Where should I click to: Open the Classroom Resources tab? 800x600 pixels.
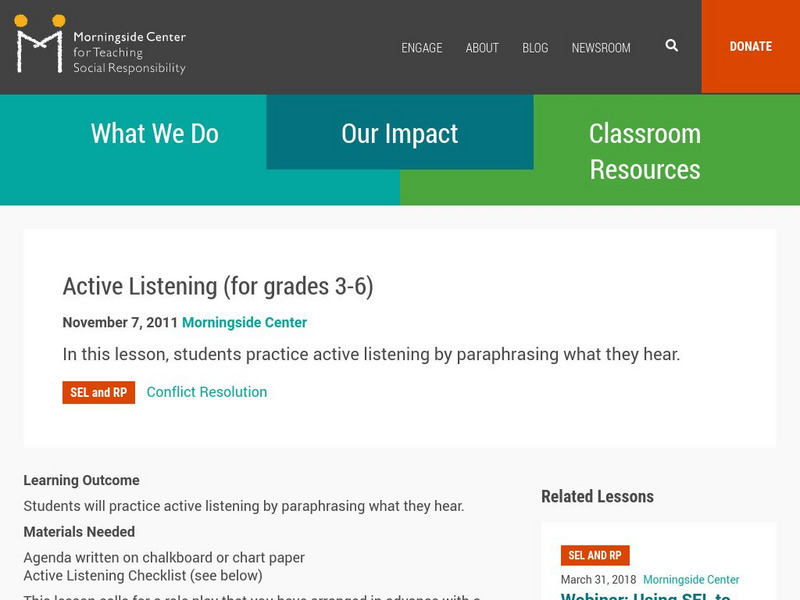pyautogui.click(x=645, y=151)
